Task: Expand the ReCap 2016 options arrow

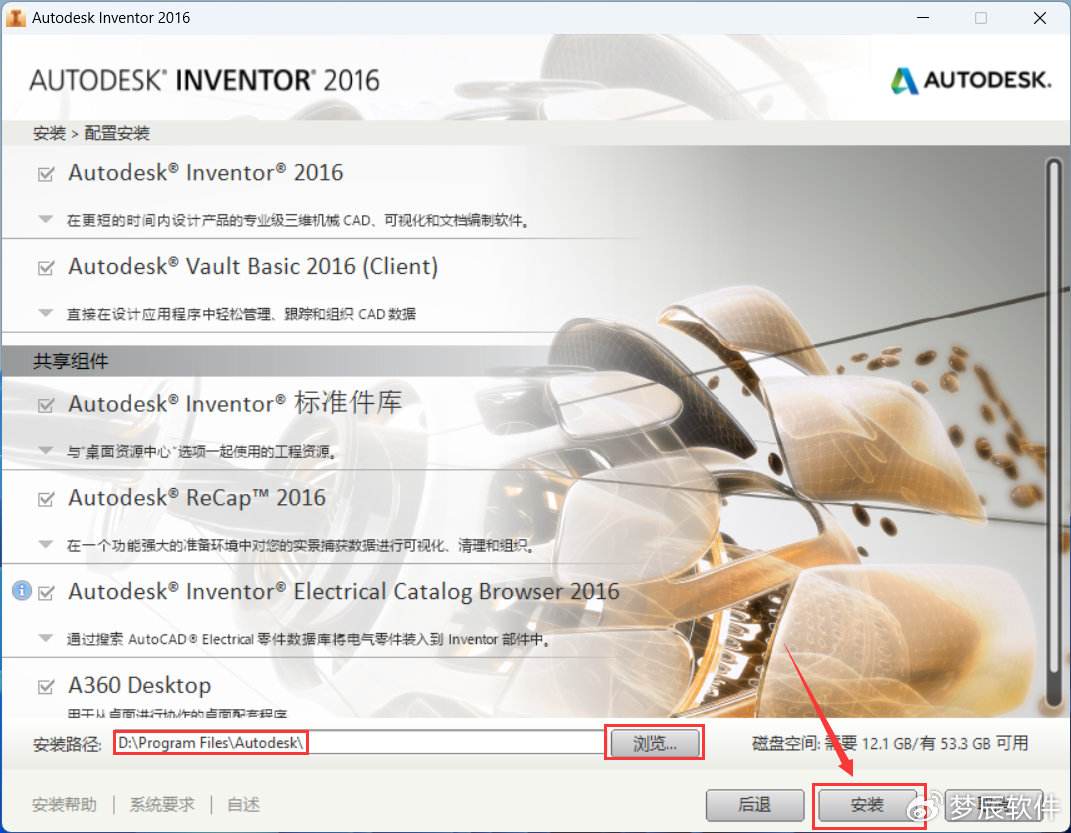Action: coord(46,544)
